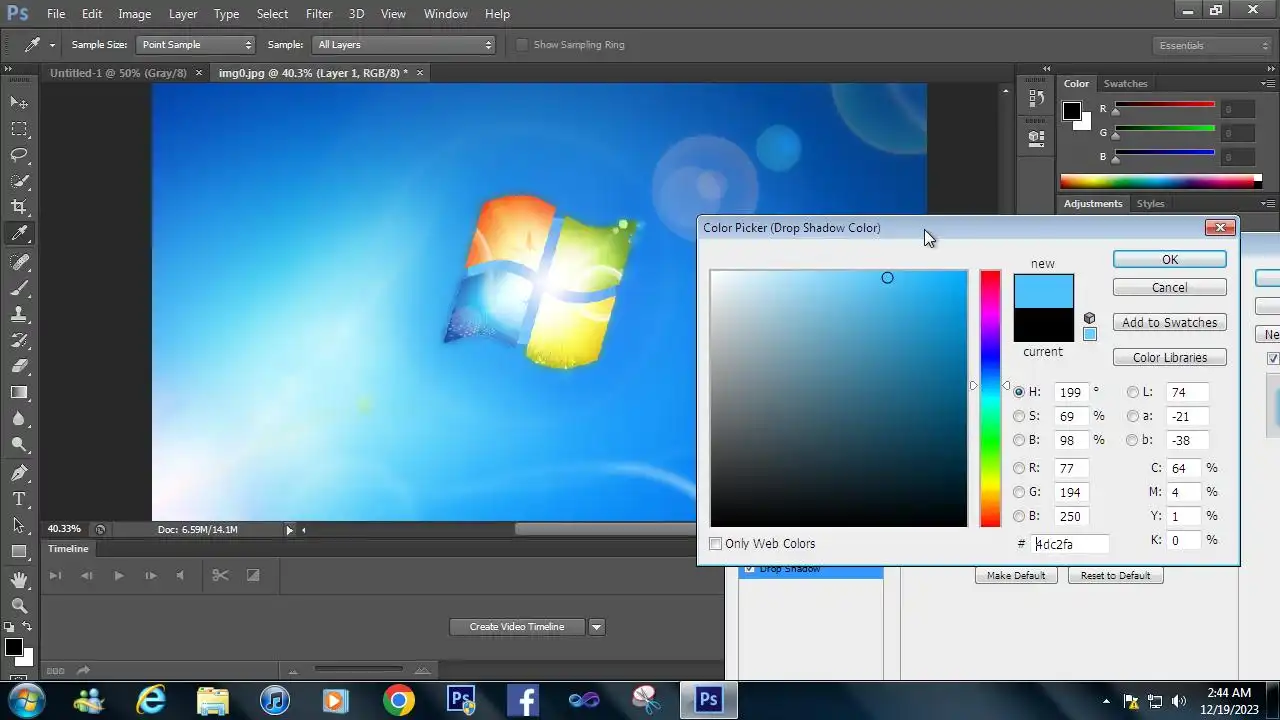Screen dimensions: 1280x720
Task: Select the Gradient tool
Action: (19, 392)
